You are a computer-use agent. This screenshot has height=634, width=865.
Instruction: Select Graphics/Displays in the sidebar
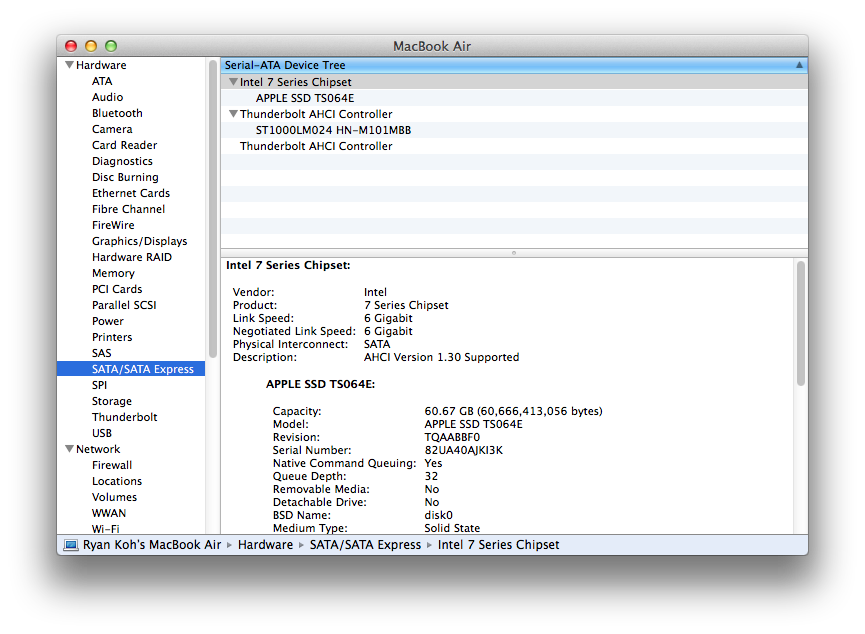pyautogui.click(x=140, y=241)
